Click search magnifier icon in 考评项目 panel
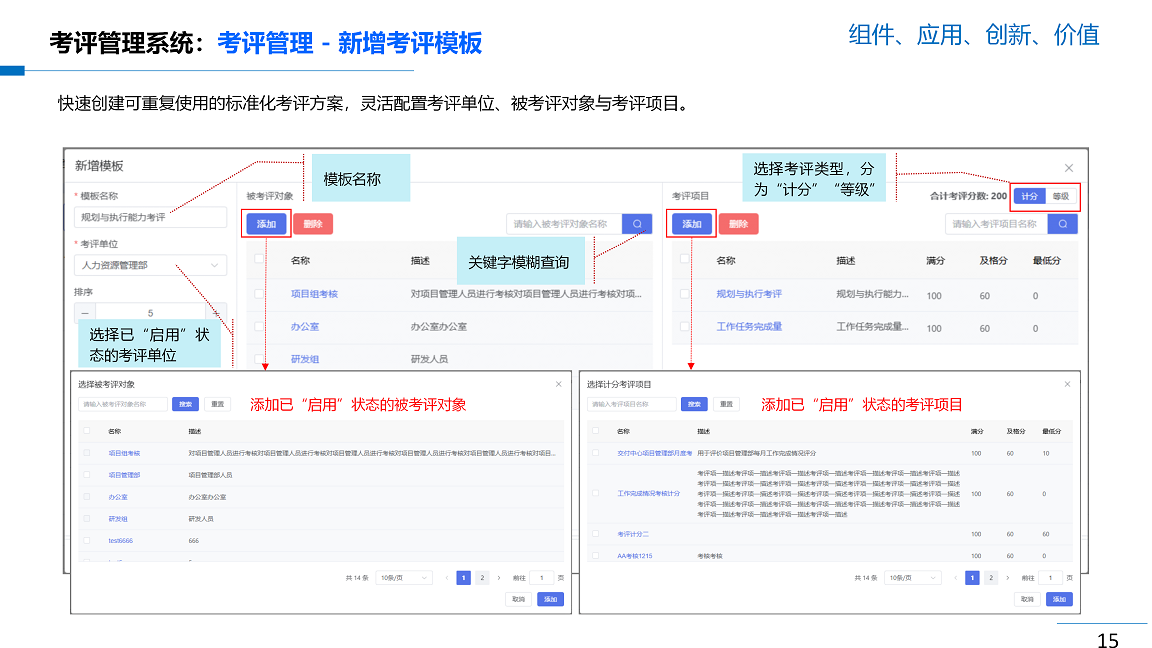Viewport: 1152px width, 648px height. click(x=1062, y=224)
